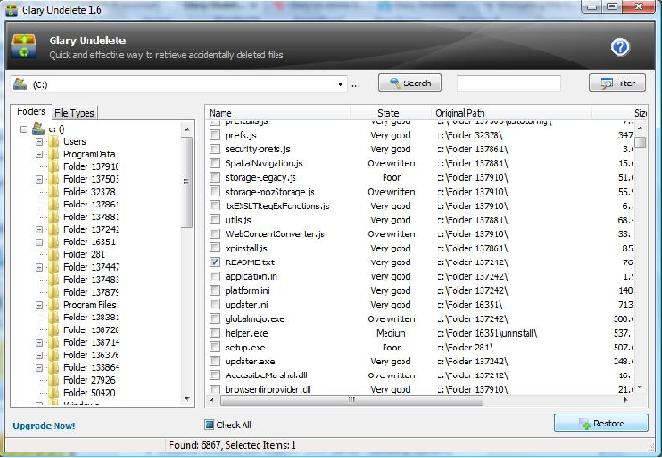Click the drive icon at the folder tree root
The width and height of the screenshot is (662, 458).
pyautogui.click(x=38, y=128)
